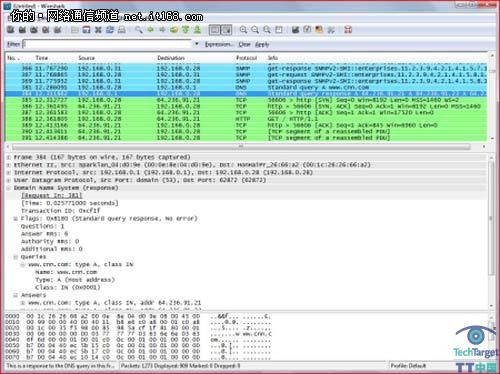This screenshot has height=374, width=500.
Task: Expand the Frame 384 tree node
Action: point(9,157)
